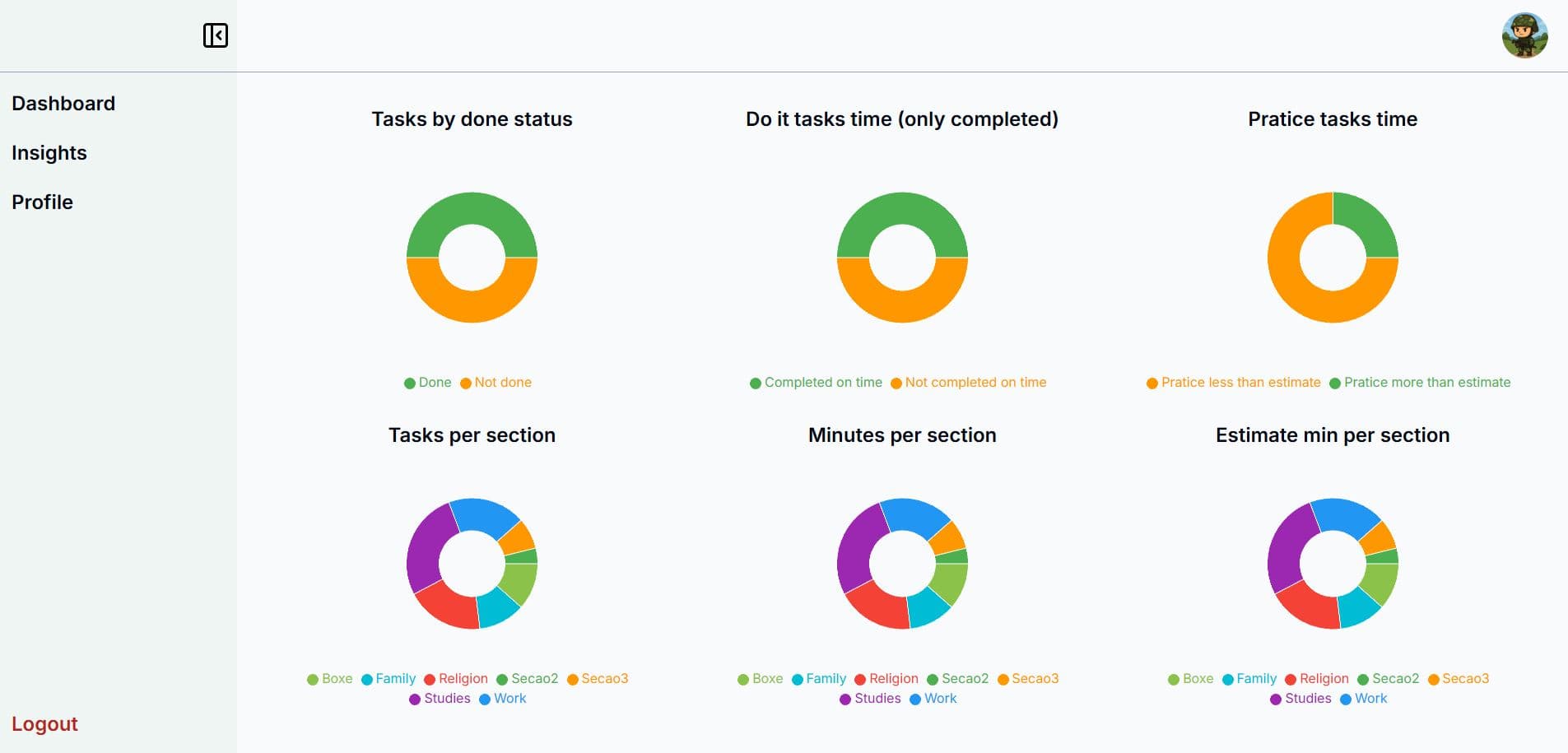Hide Not completed on time legend series
1568x753 pixels.
[x=969, y=383]
